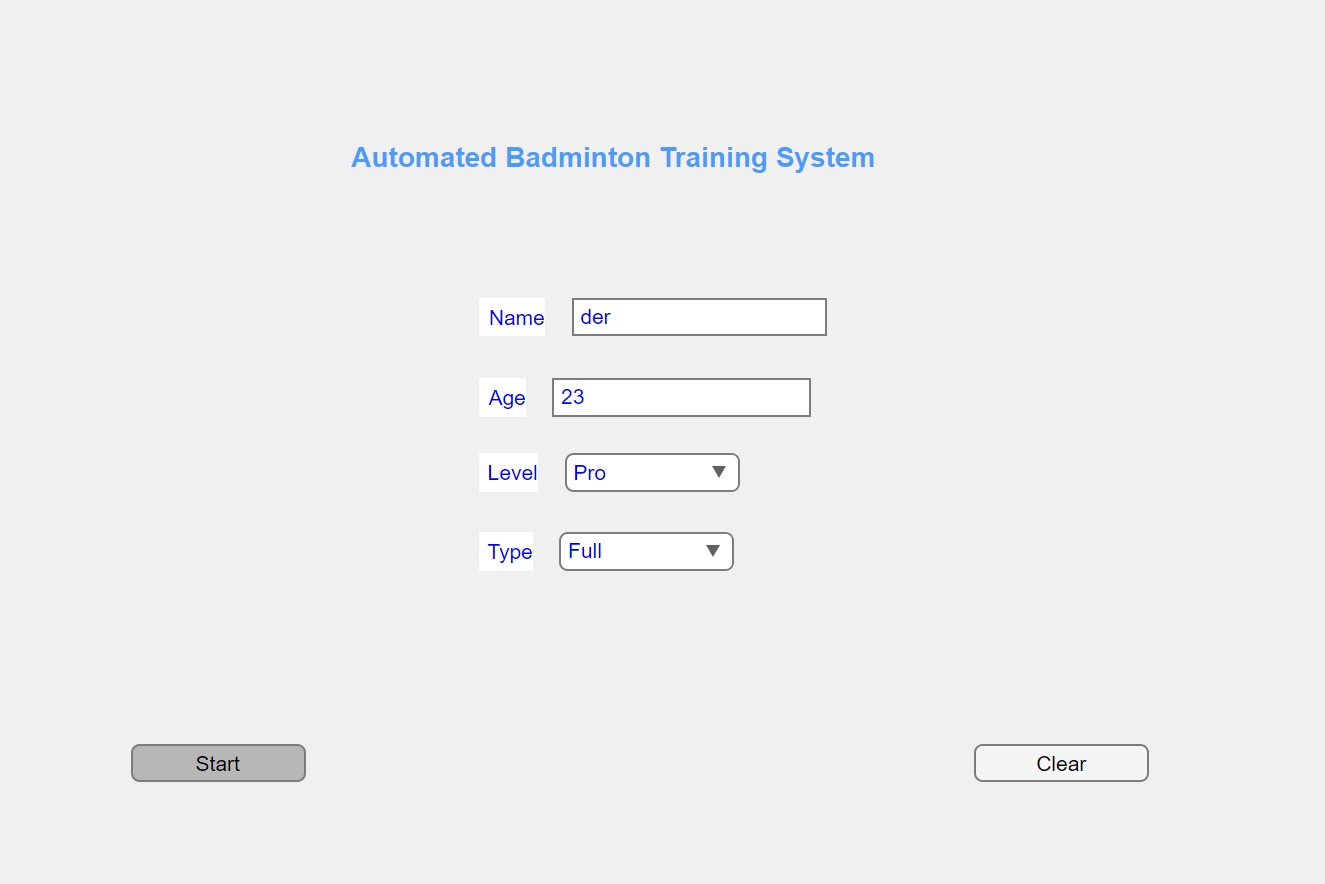
Task: Click the "Pro" value in Level selector
Action: (590, 473)
